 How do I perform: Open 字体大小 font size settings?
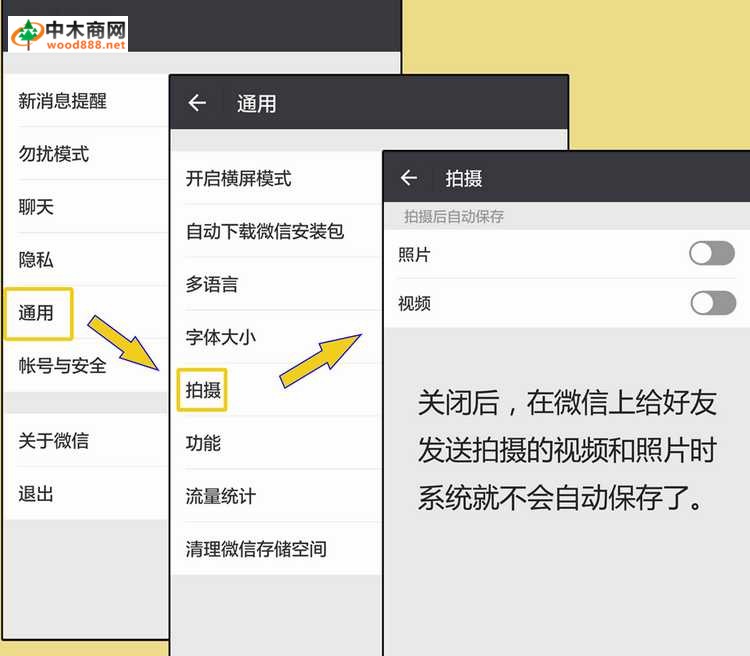point(277,337)
